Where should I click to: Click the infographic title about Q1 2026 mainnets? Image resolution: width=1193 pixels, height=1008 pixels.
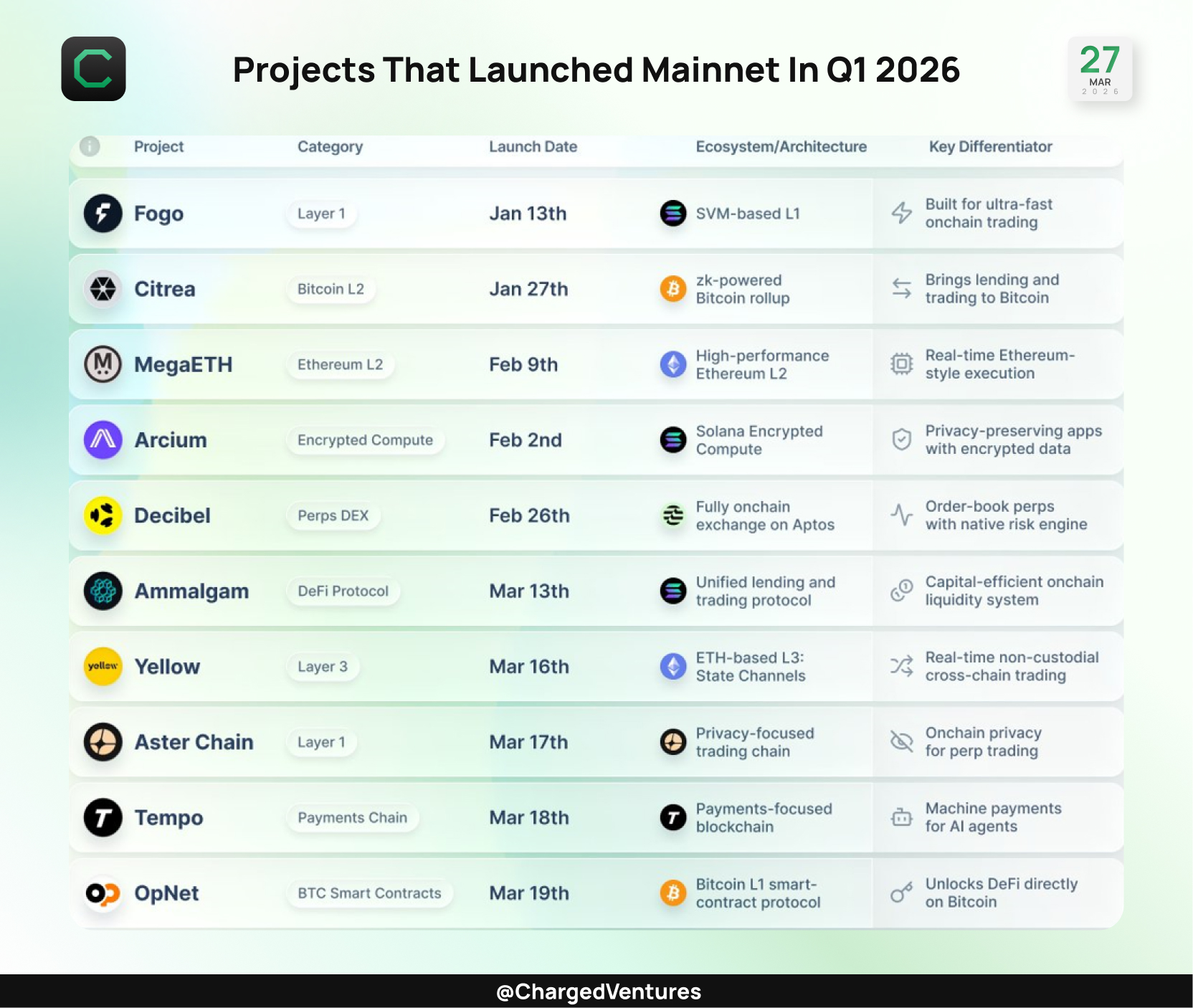point(596,70)
